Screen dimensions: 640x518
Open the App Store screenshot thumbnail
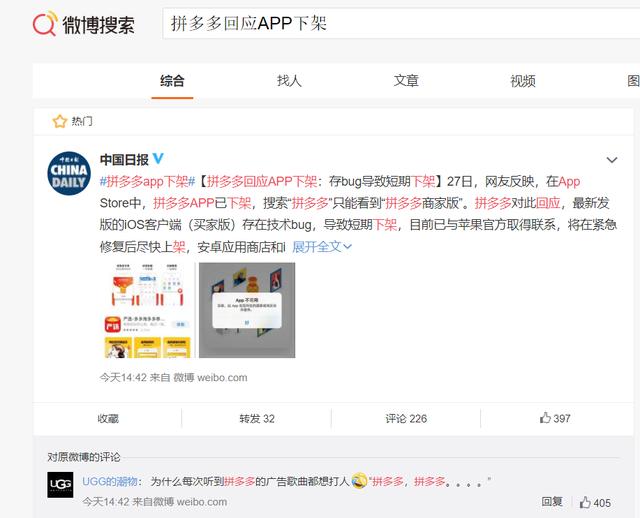tap(147, 310)
